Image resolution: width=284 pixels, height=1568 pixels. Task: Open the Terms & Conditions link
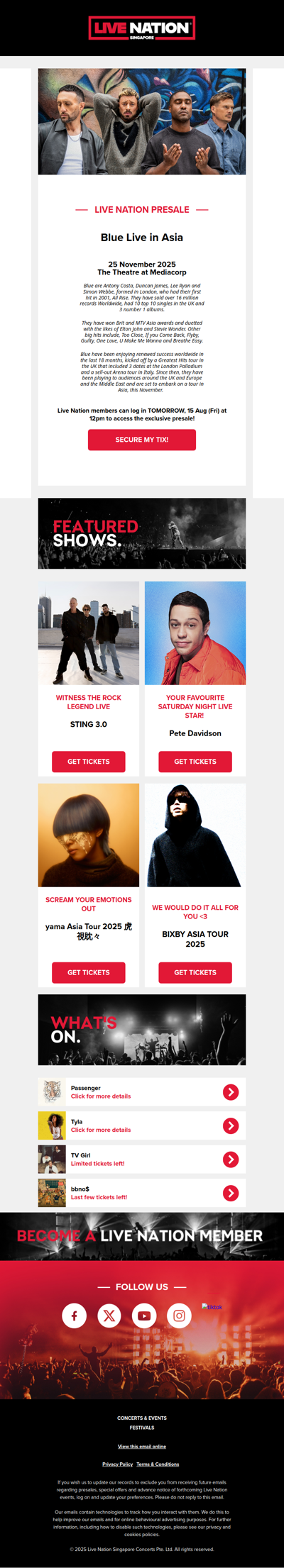click(x=158, y=1464)
